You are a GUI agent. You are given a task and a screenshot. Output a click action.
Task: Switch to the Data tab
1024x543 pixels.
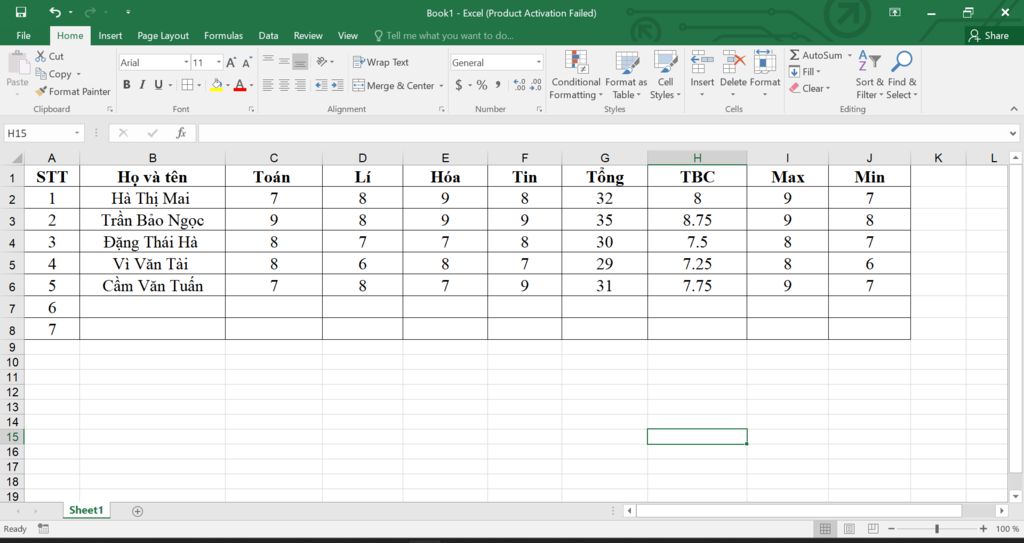268,35
